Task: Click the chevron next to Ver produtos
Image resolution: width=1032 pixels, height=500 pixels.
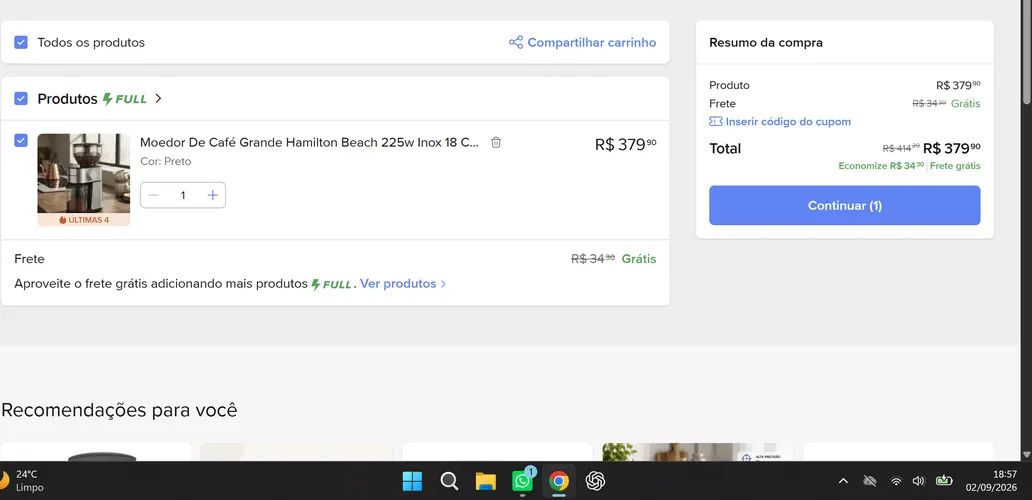Action: (443, 284)
